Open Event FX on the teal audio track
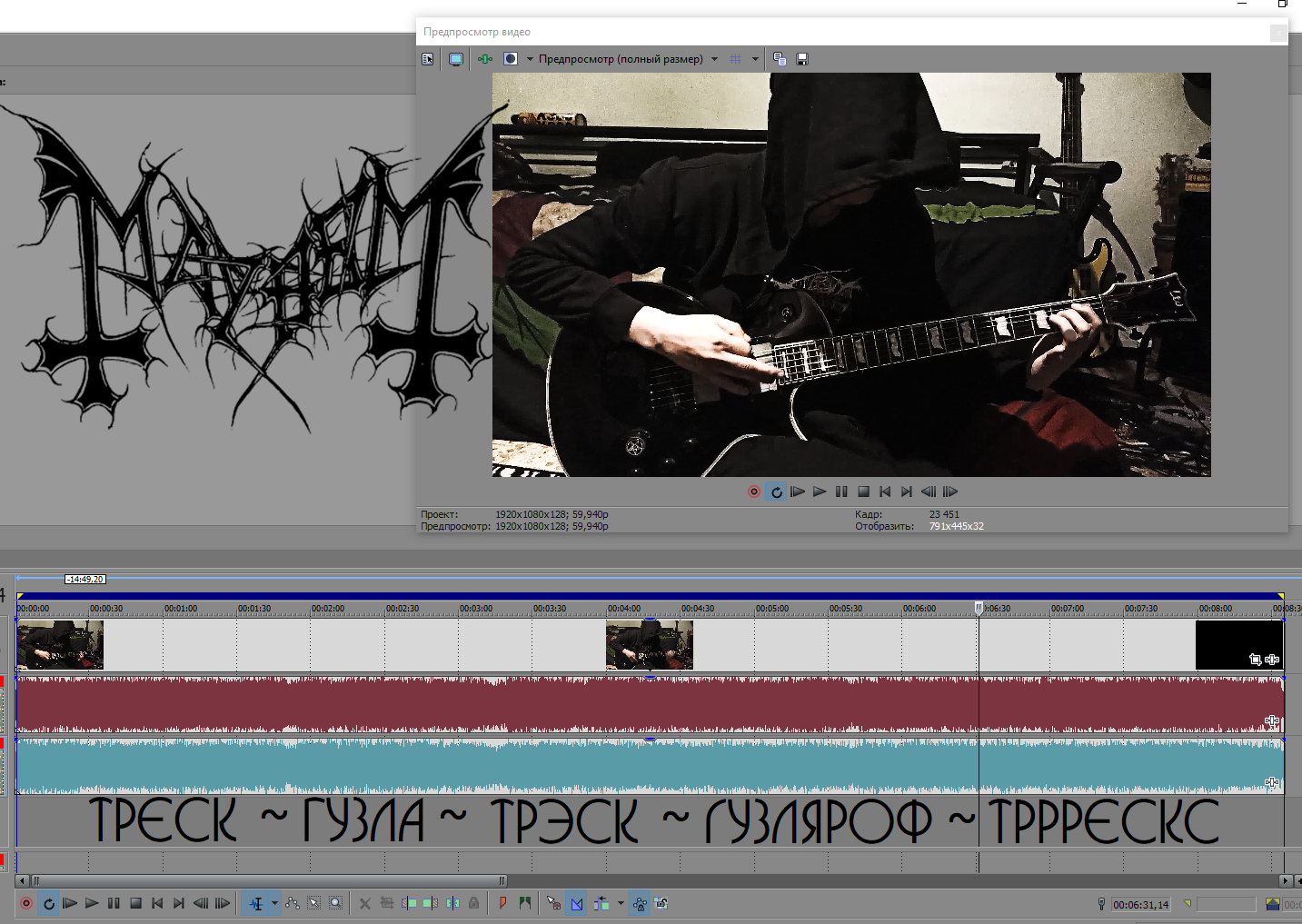Viewport: 1302px width, 924px height. coord(1272,782)
